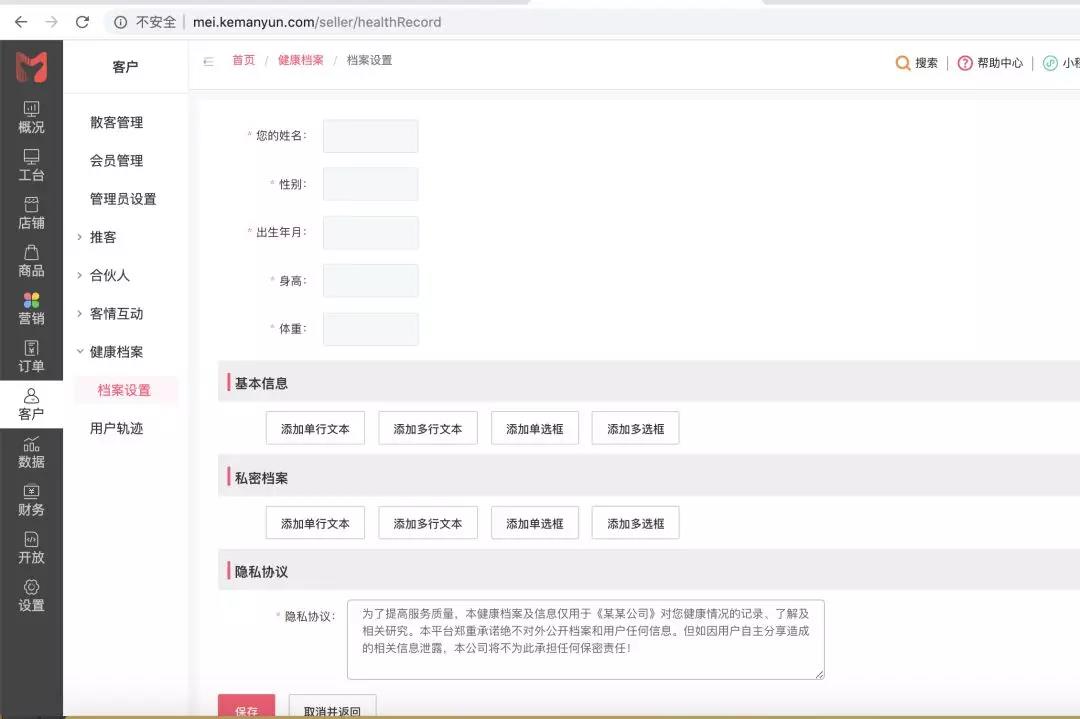
Task: Expand the 合伙人 submenu
Action: coord(80,275)
